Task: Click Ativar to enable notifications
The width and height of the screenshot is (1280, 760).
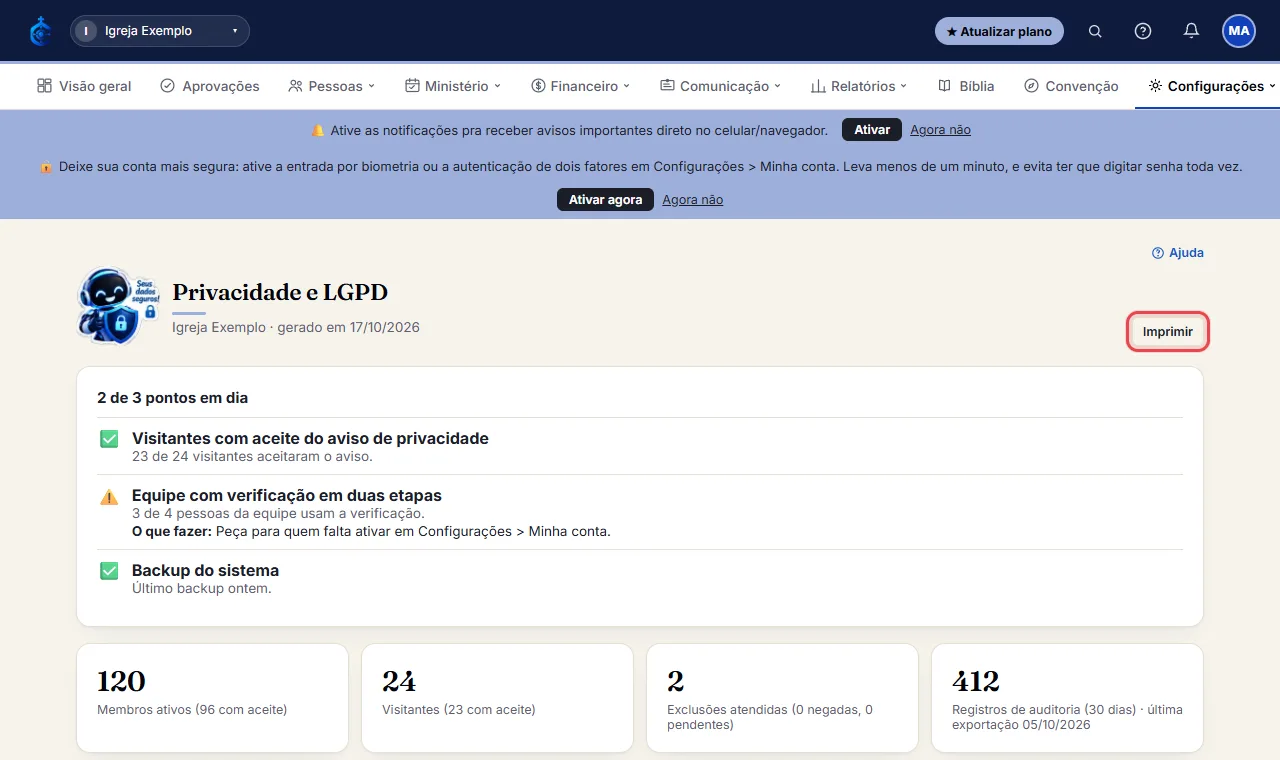Action: click(872, 130)
